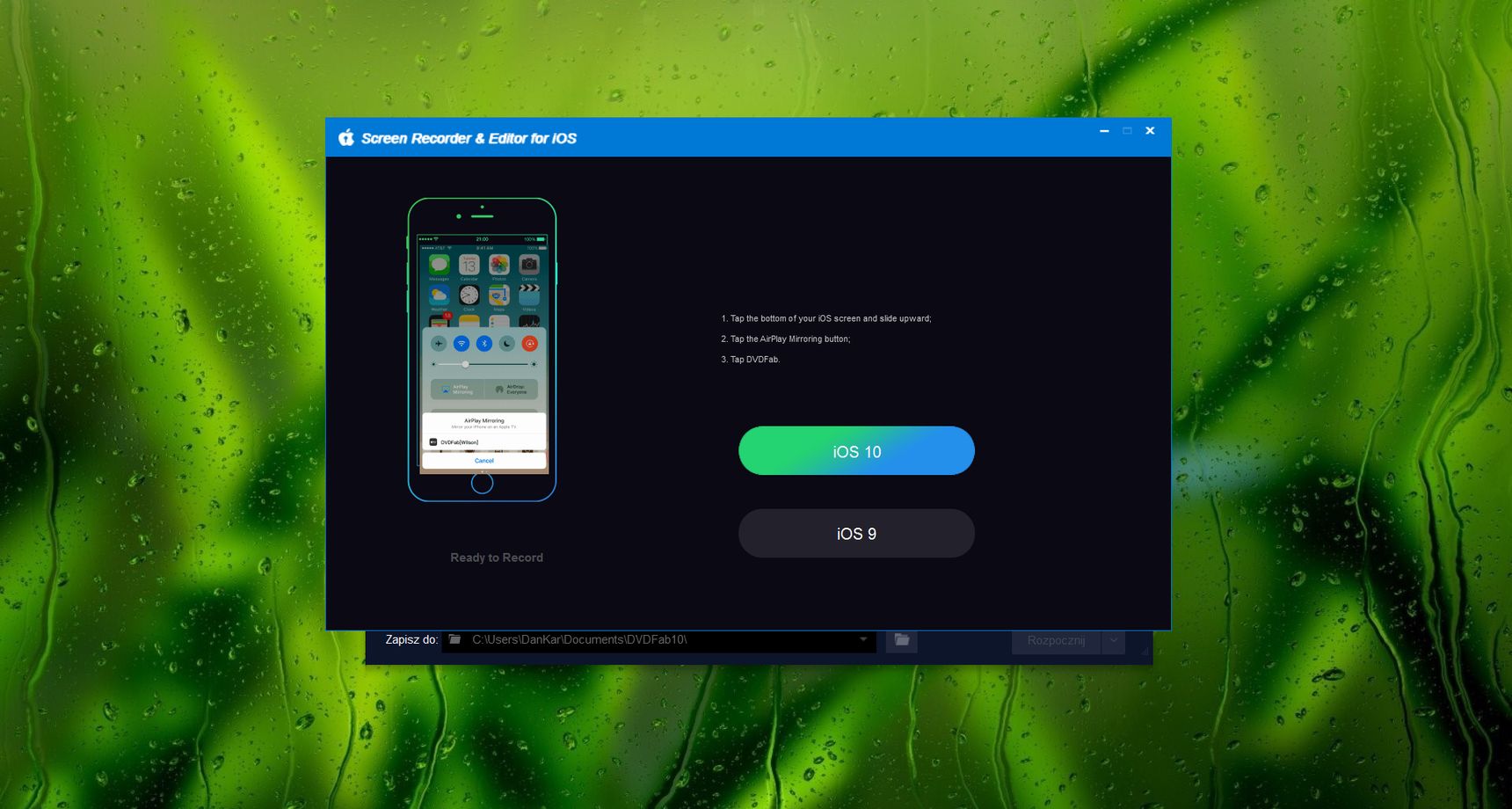1512x809 pixels.
Task: Browse output folder with the folder button
Action: (x=902, y=640)
